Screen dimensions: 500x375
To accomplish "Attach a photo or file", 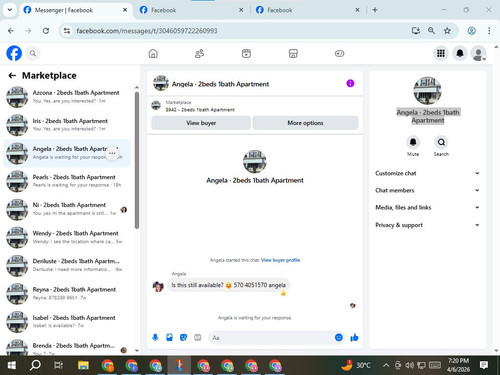I will coord(169,338).
